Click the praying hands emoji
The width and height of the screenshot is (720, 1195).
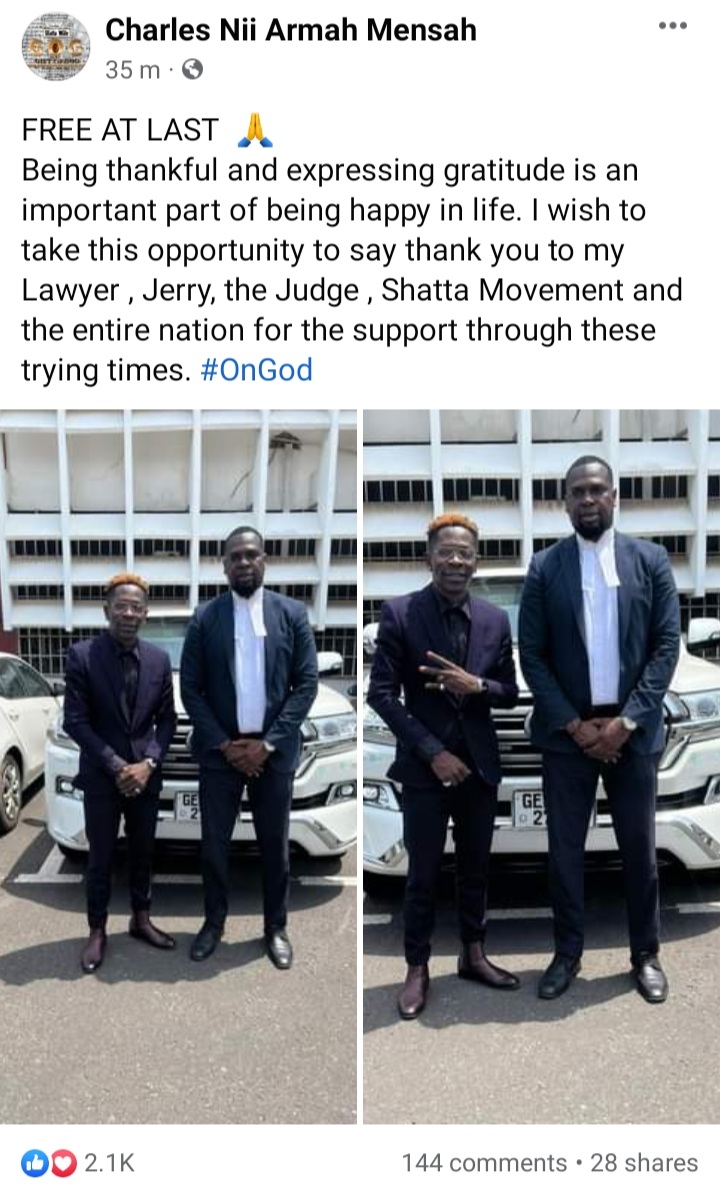coord(255,130)
